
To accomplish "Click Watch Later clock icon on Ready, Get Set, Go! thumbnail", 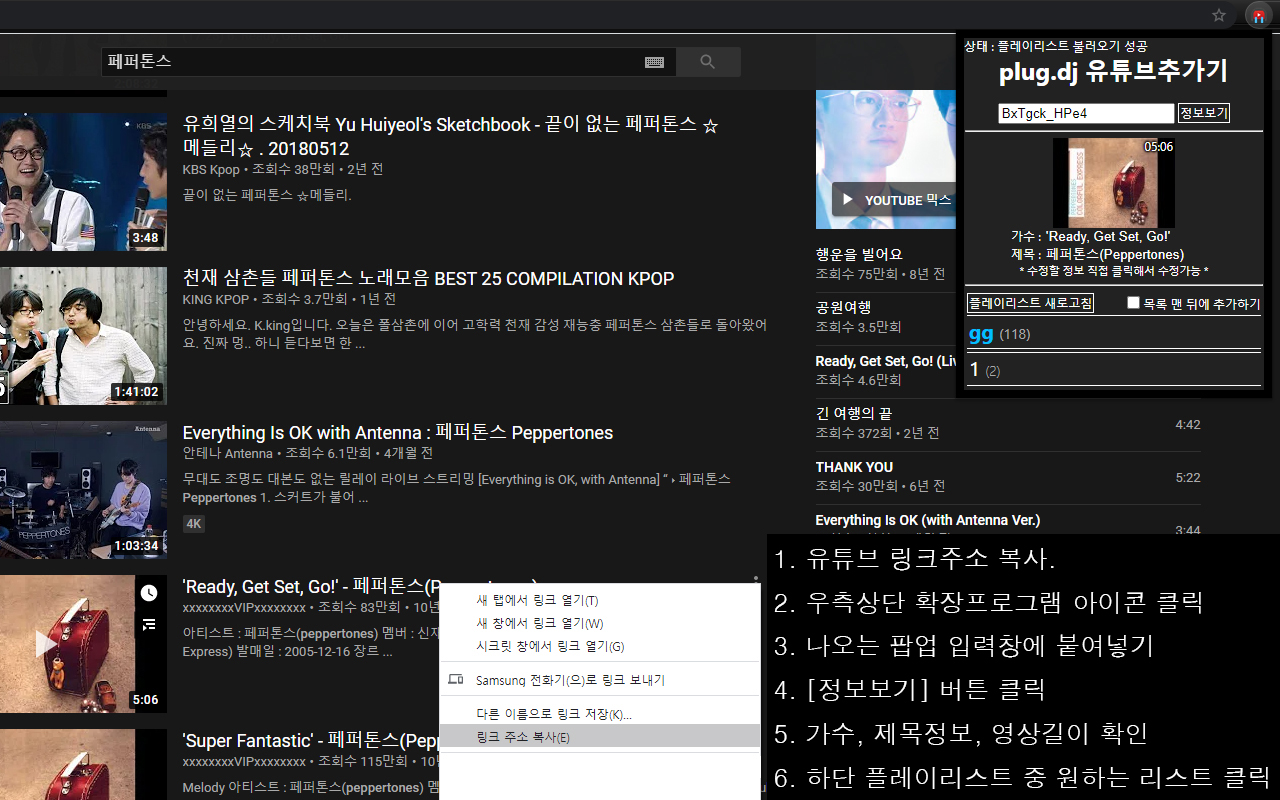I will [149, 593].
